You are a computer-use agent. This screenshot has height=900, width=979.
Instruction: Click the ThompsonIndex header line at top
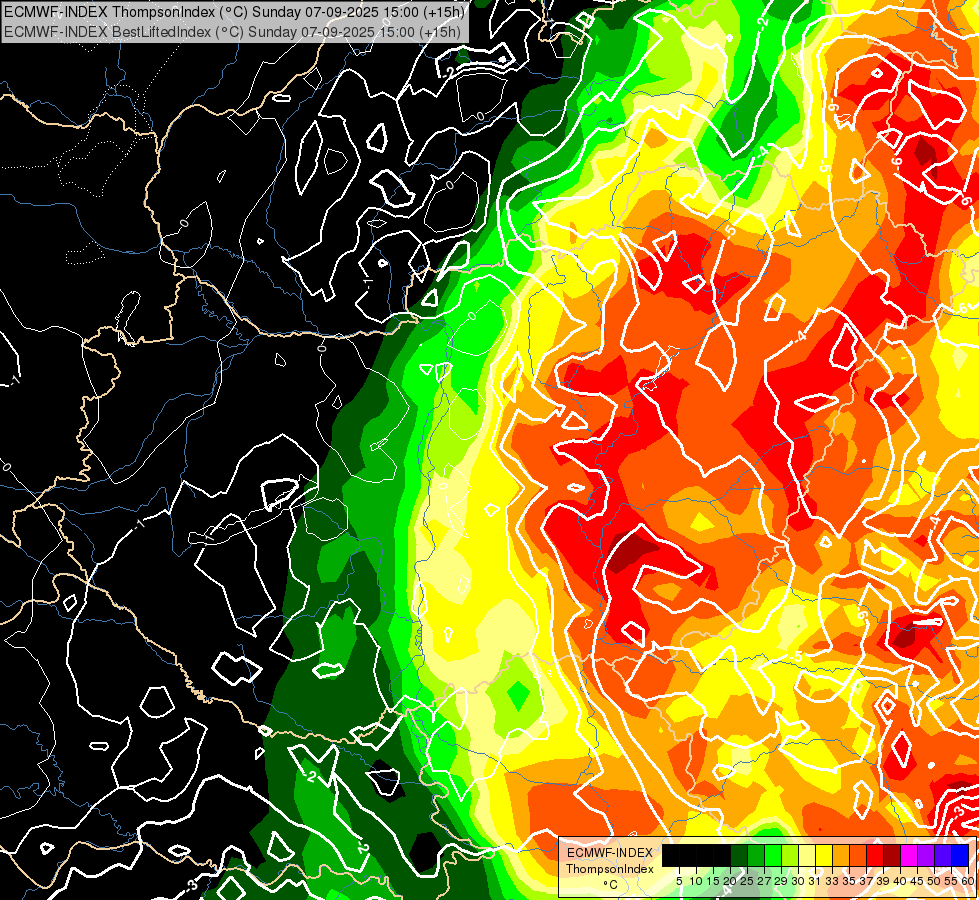pos(234,11)
